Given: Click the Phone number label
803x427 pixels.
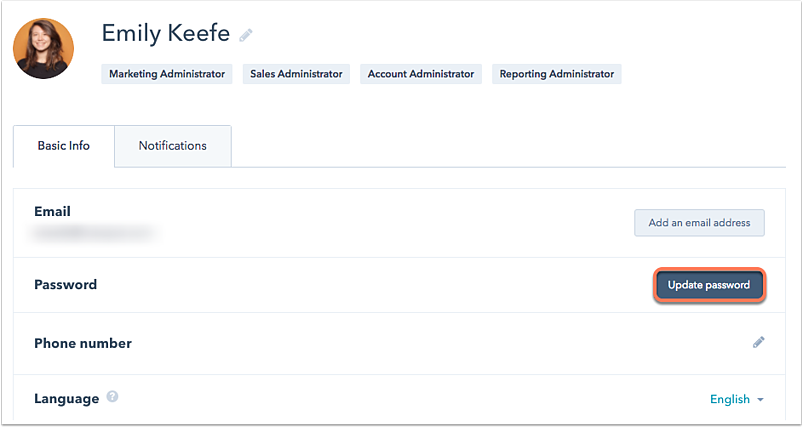Looking at the screenshot, I should (x=83, y=343).
